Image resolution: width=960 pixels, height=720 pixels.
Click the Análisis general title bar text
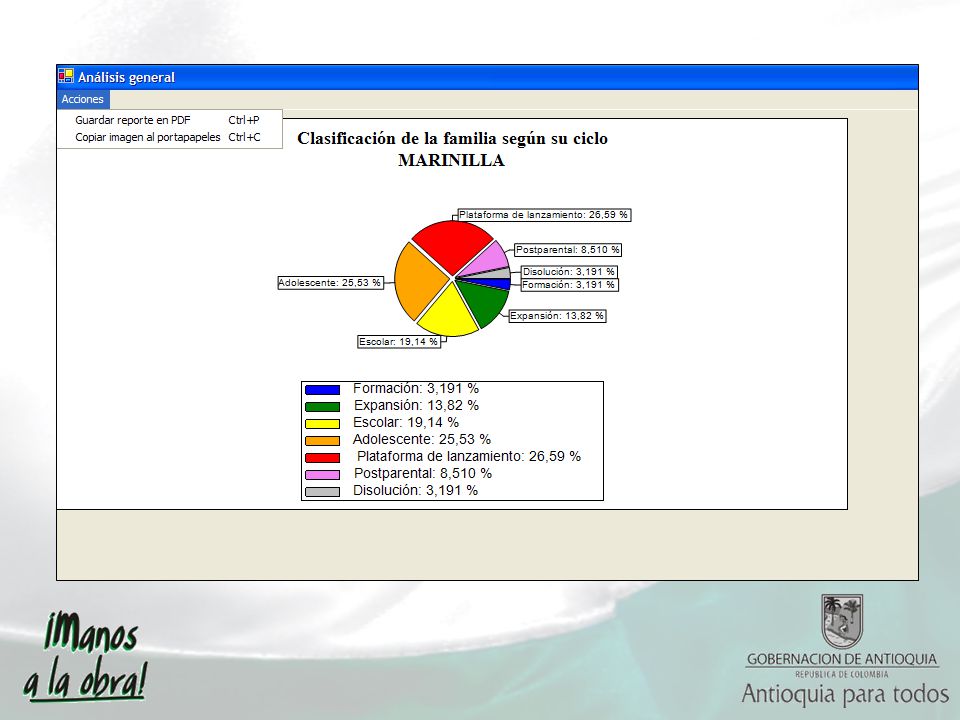126,77
